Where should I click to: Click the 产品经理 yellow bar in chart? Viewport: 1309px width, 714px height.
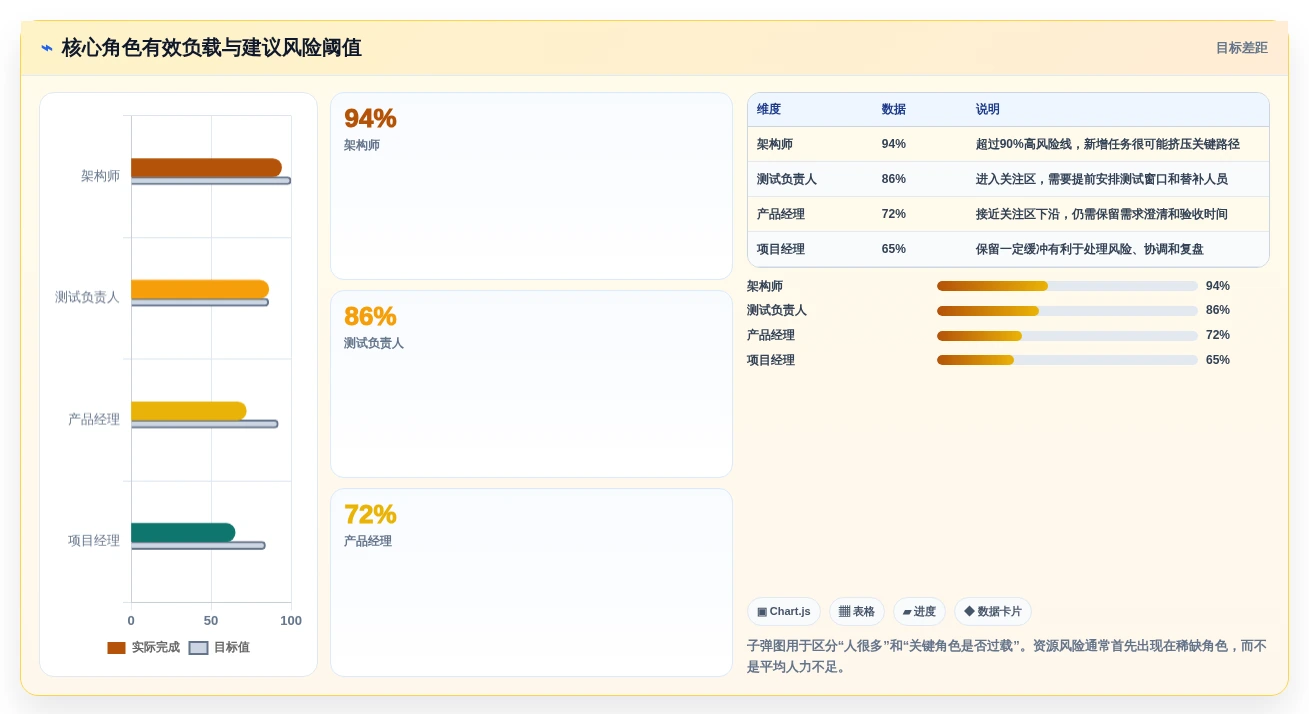pos(189,411)
